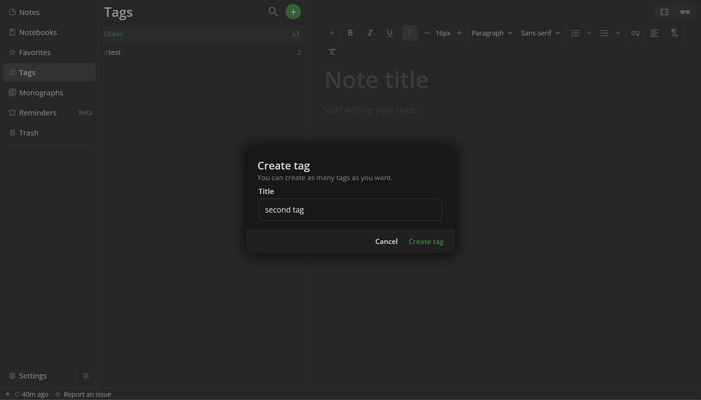
Task: Open the Paragraph style dropdown
Action: pos(491,33)
